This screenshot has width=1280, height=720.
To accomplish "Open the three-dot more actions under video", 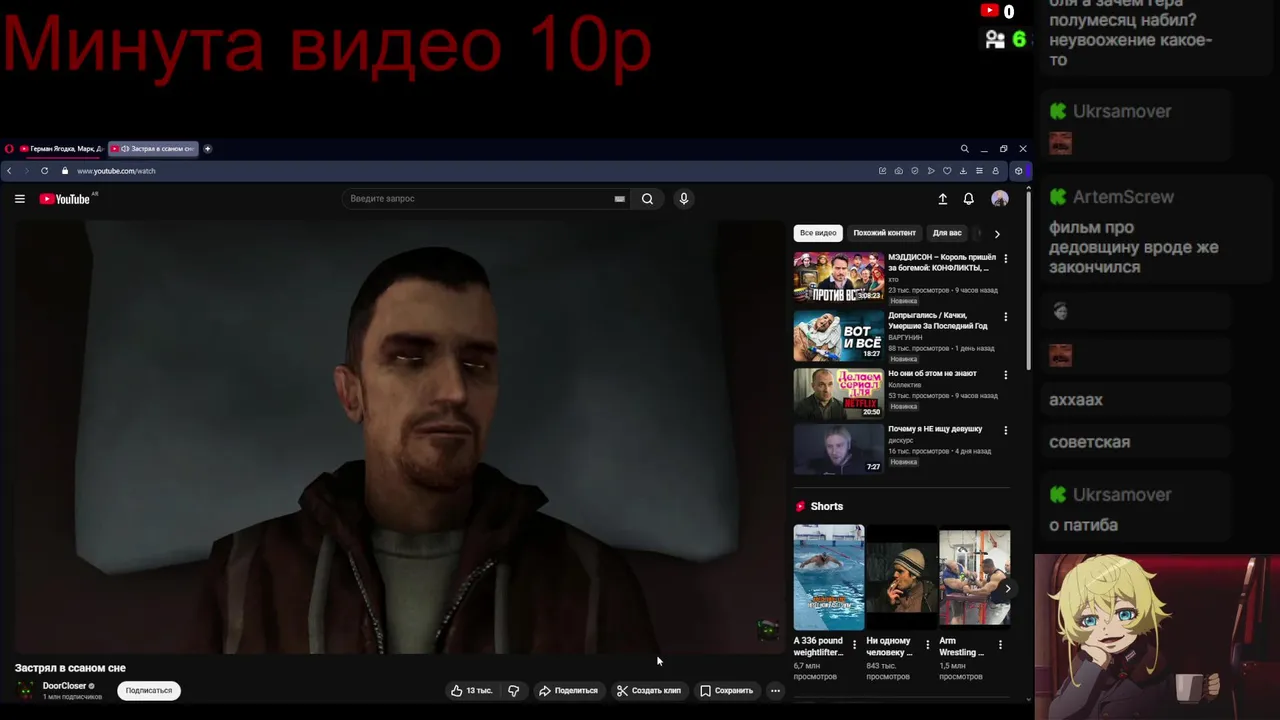I will click(x=775, y=690).
